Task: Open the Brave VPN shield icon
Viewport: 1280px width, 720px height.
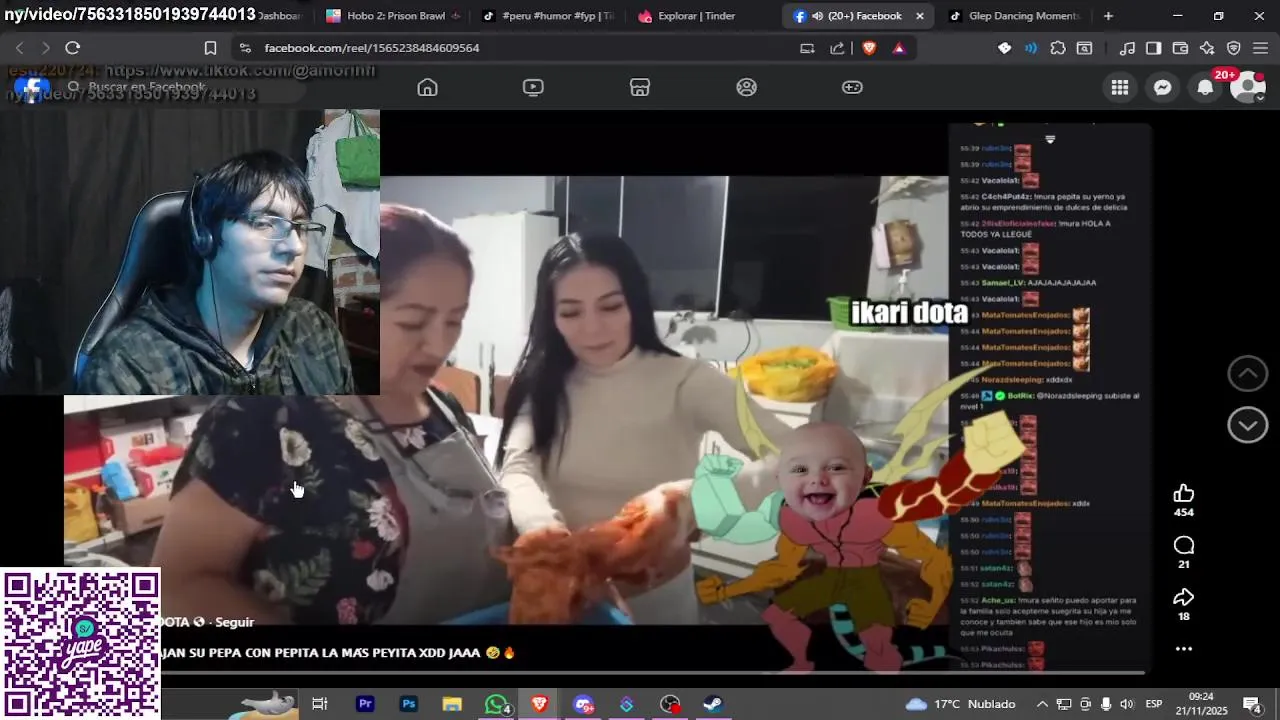Action: coord(1233,48)
